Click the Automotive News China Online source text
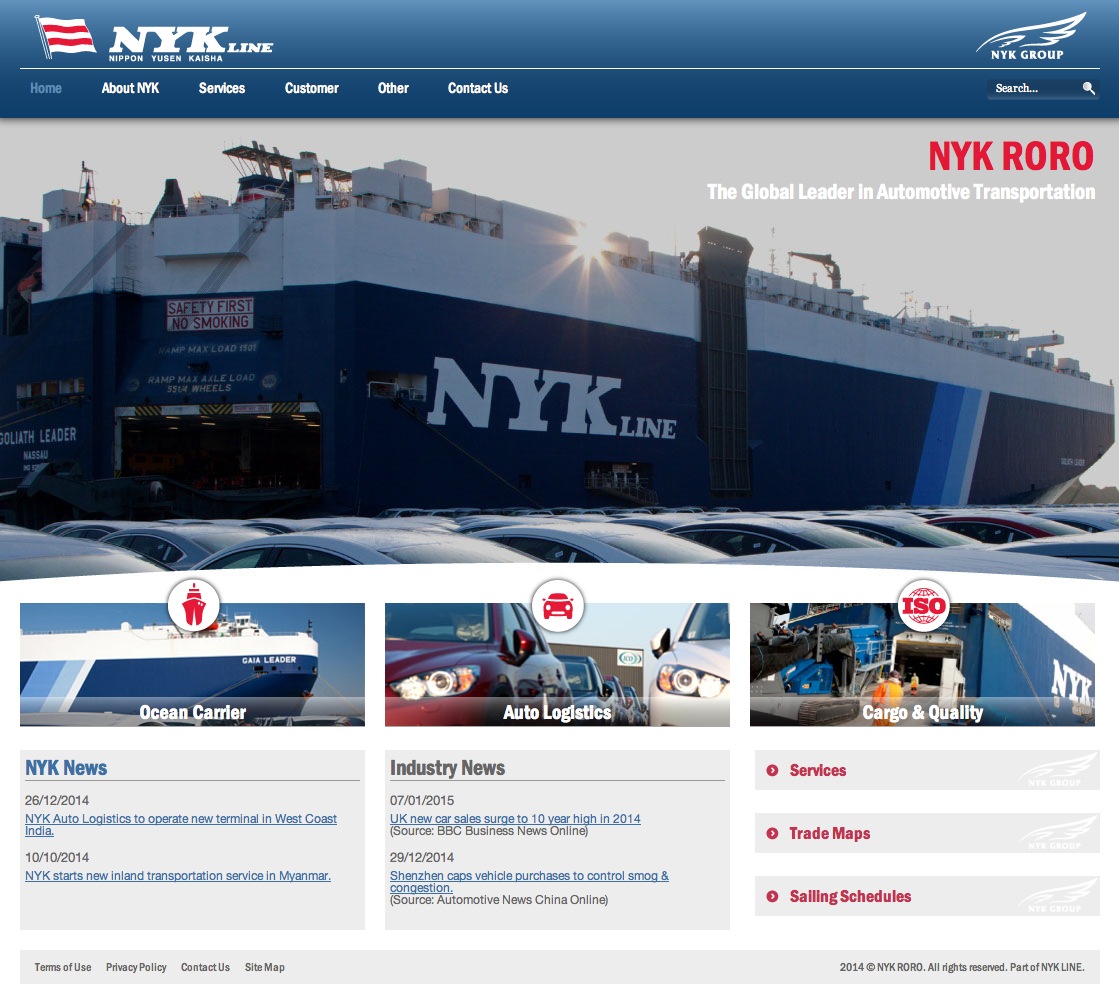This screenshot has width=1119, height=1002. (499, 900)
